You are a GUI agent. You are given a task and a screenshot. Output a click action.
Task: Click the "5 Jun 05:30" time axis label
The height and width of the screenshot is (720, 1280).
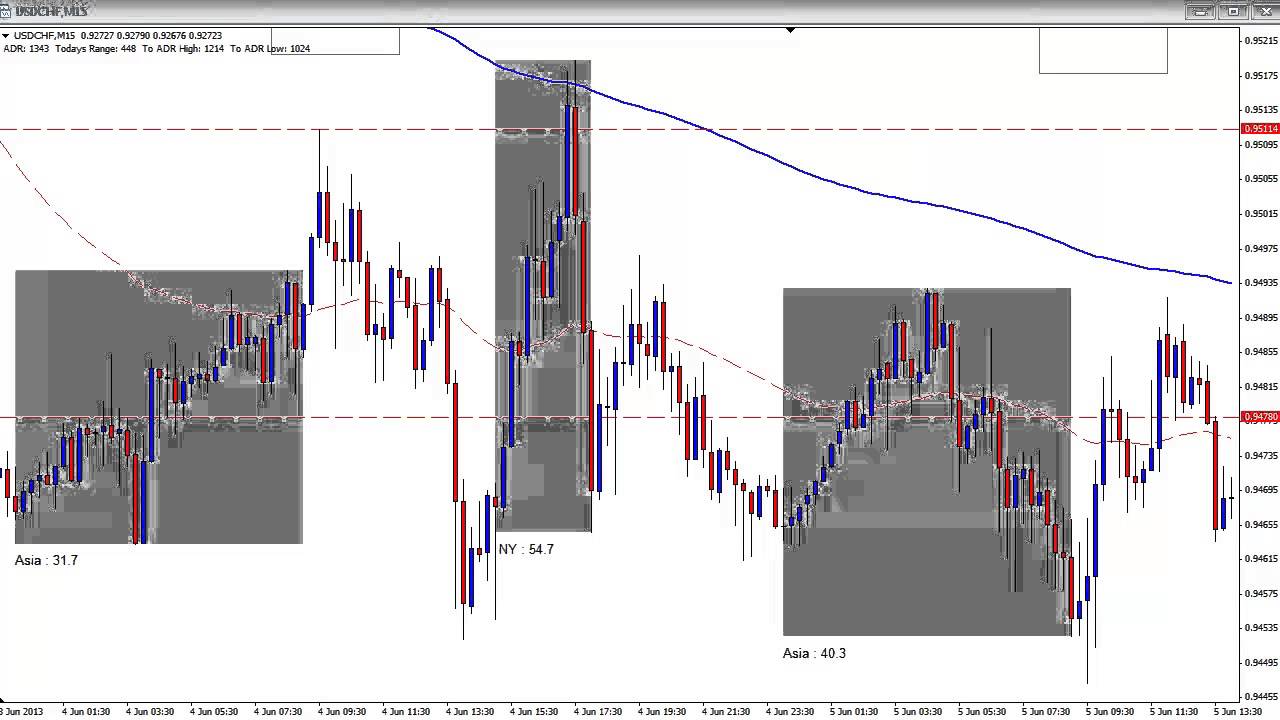click(982, 712)
